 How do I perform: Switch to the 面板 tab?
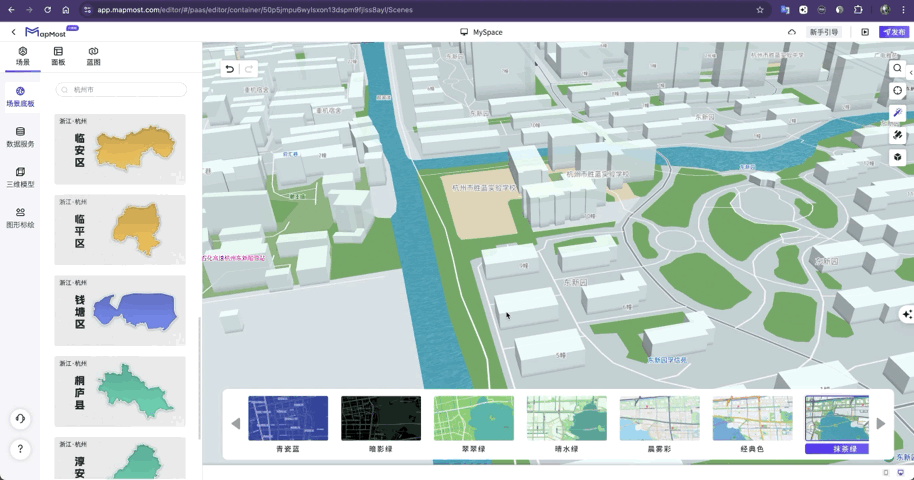pyautogui.click(x=58, y=57)
